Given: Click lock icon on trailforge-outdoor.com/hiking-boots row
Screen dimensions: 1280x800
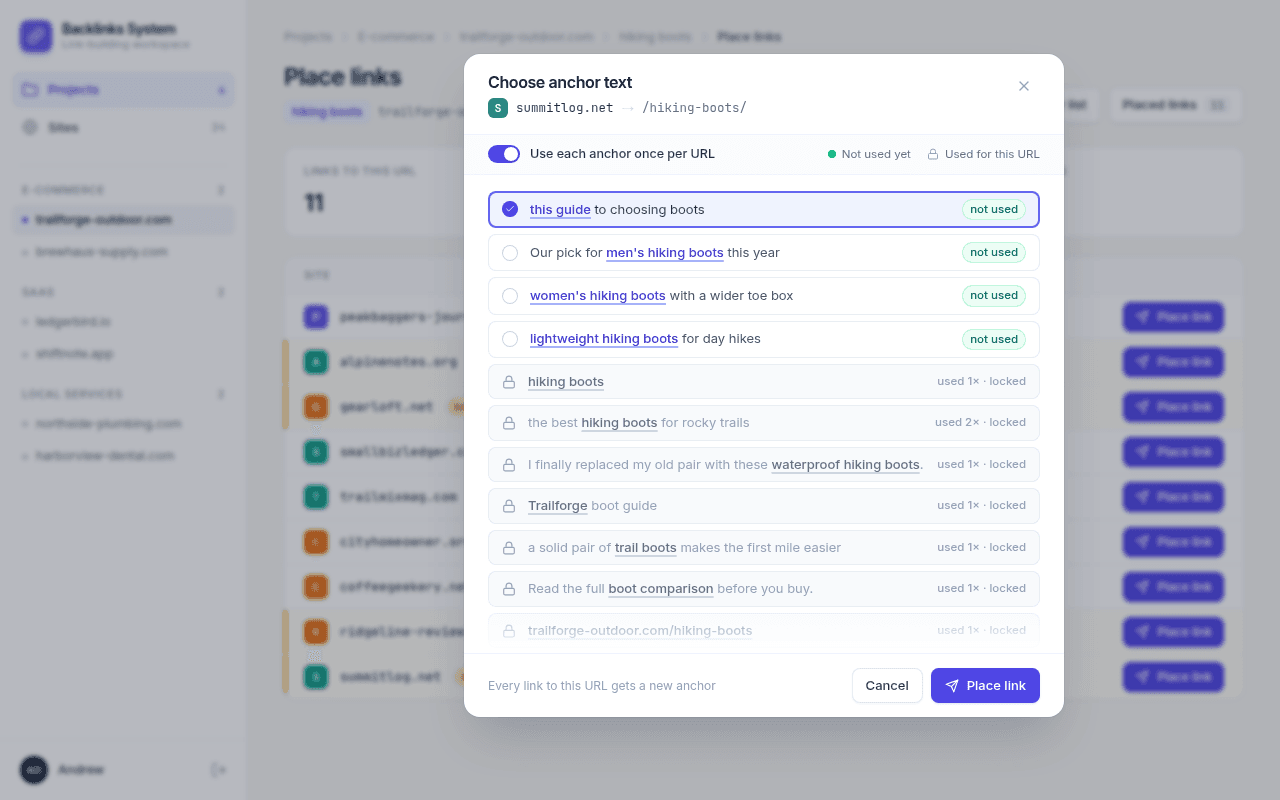Looking at the screenshot, I should 509,631.
